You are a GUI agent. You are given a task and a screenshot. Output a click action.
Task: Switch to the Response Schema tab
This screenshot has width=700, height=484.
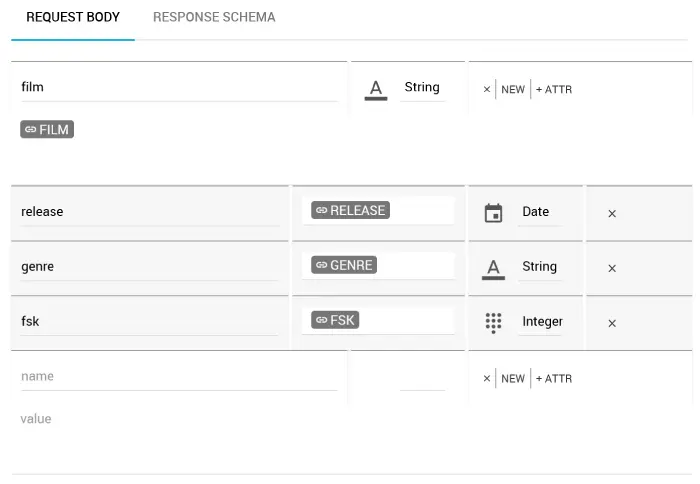tap(214, 17)
